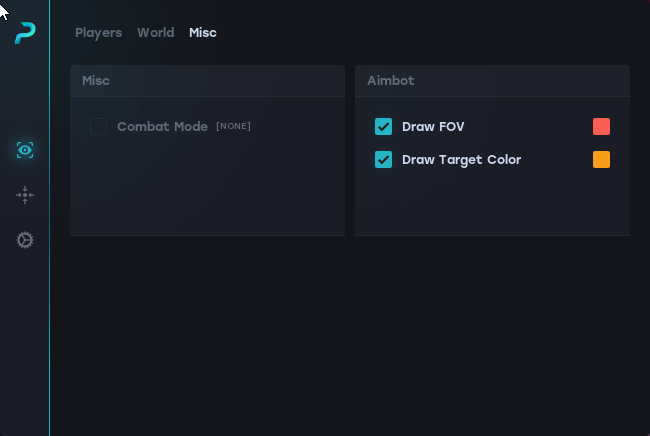
Task: Click the Draw FOV label text
Action: [433, 127]
